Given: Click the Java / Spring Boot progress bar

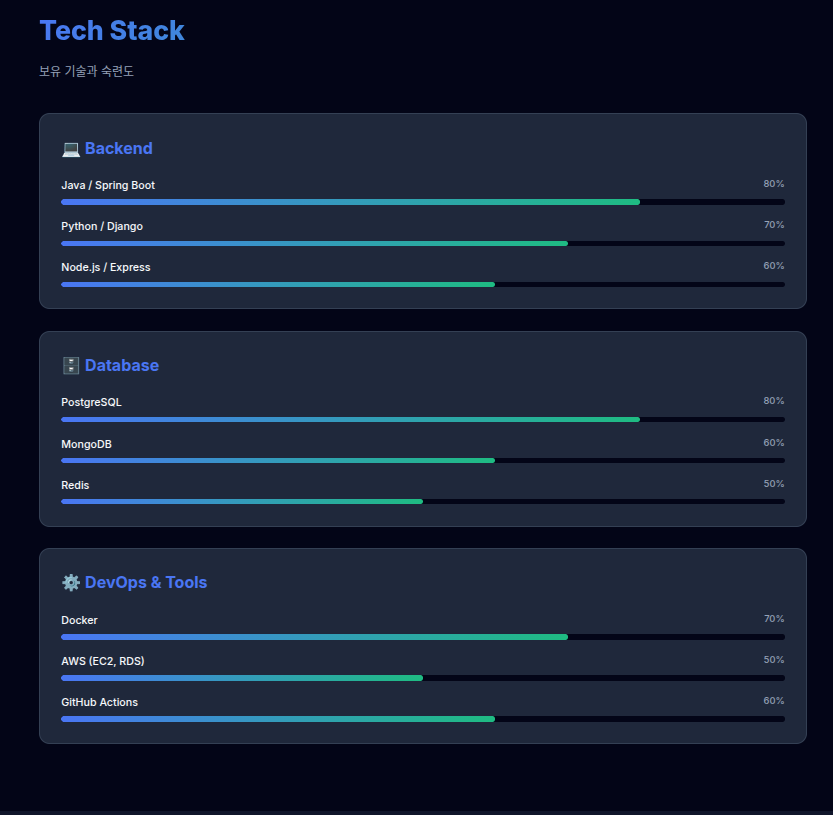Looking at the screenshot, I should [x=422, y=202].
